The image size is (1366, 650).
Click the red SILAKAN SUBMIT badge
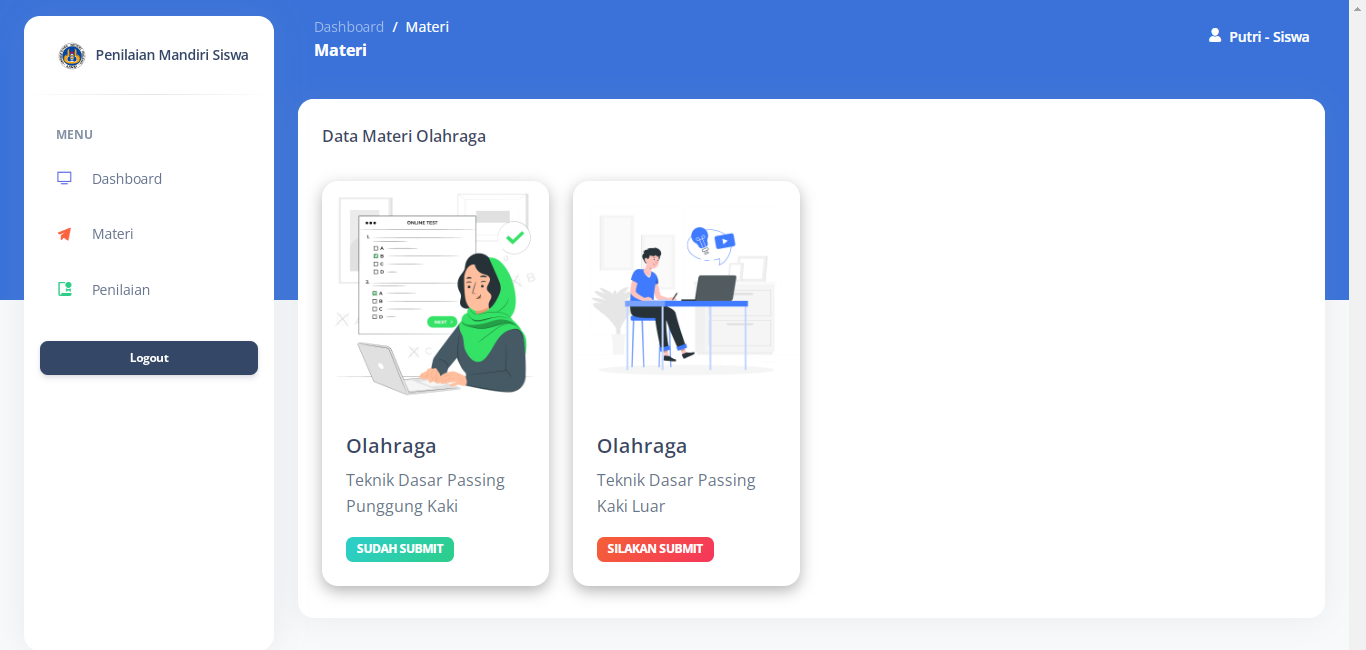pos(655,549)
